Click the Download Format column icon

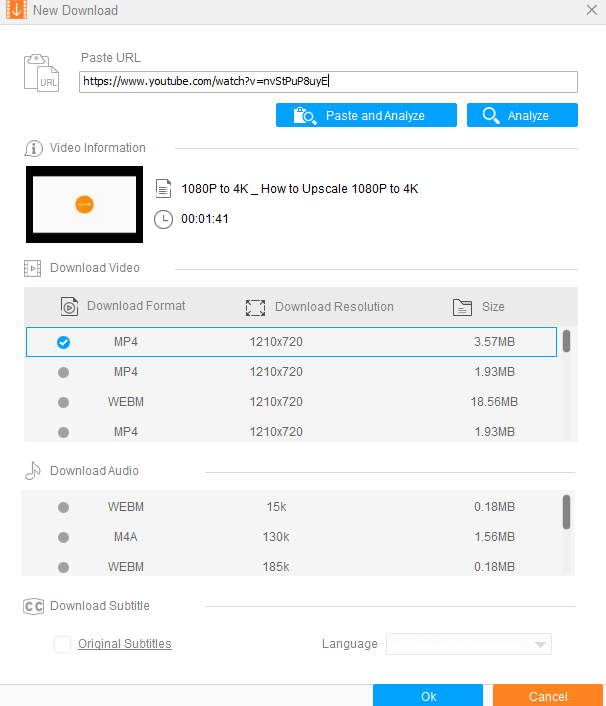click(69, 307)
